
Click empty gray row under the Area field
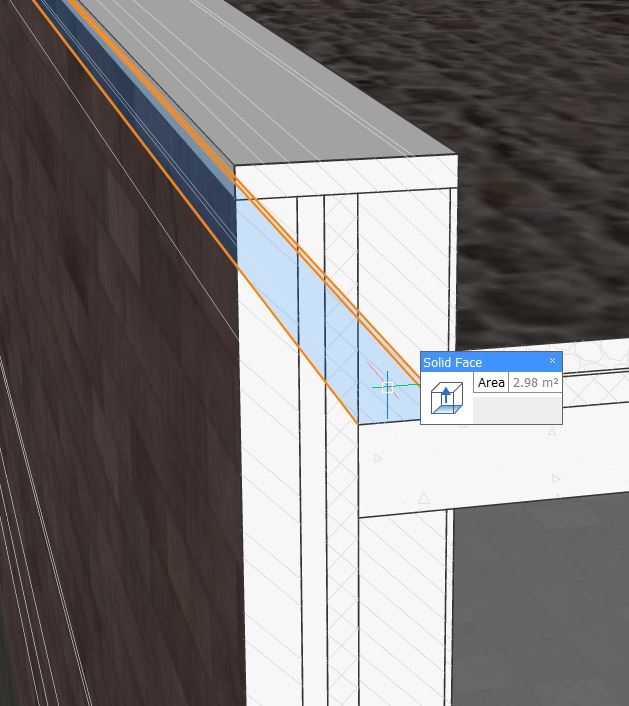tap(516, 408)
